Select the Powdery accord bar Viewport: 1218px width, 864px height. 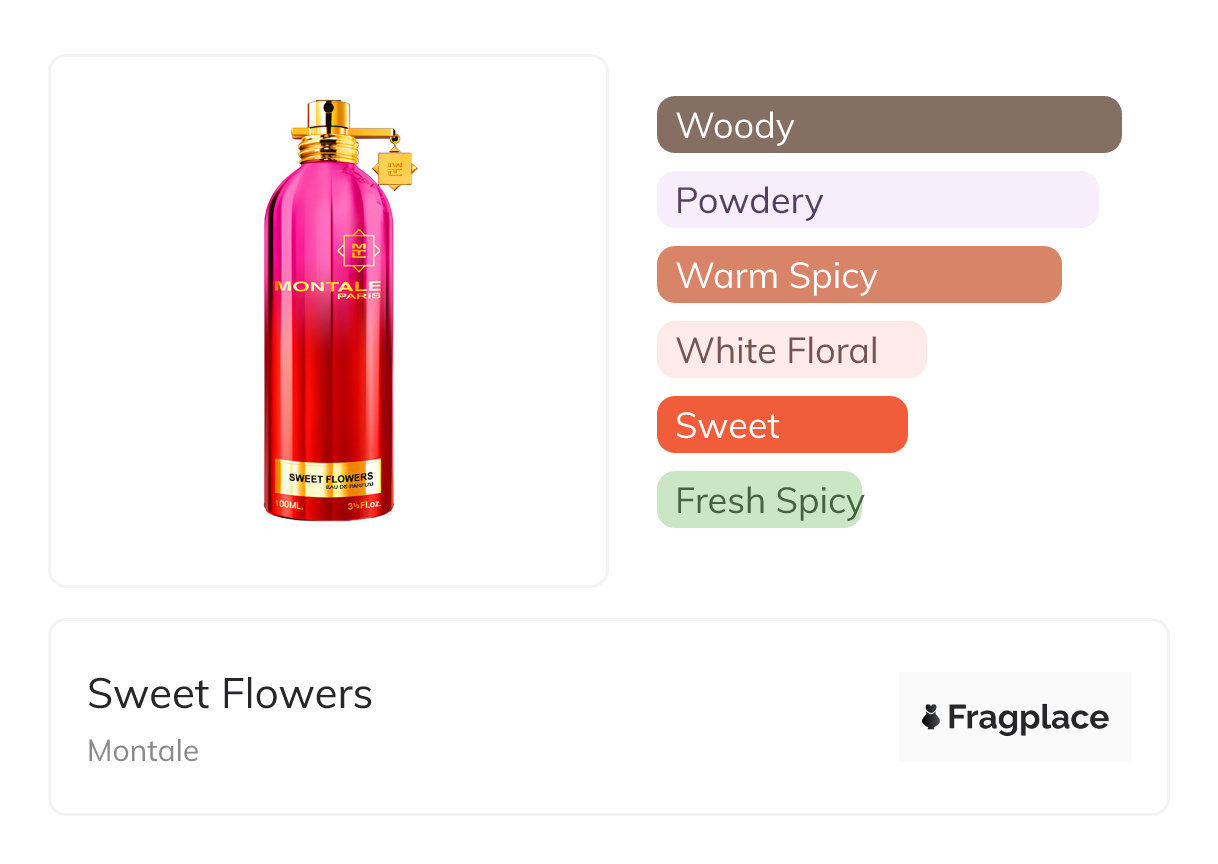click(877, 200)
